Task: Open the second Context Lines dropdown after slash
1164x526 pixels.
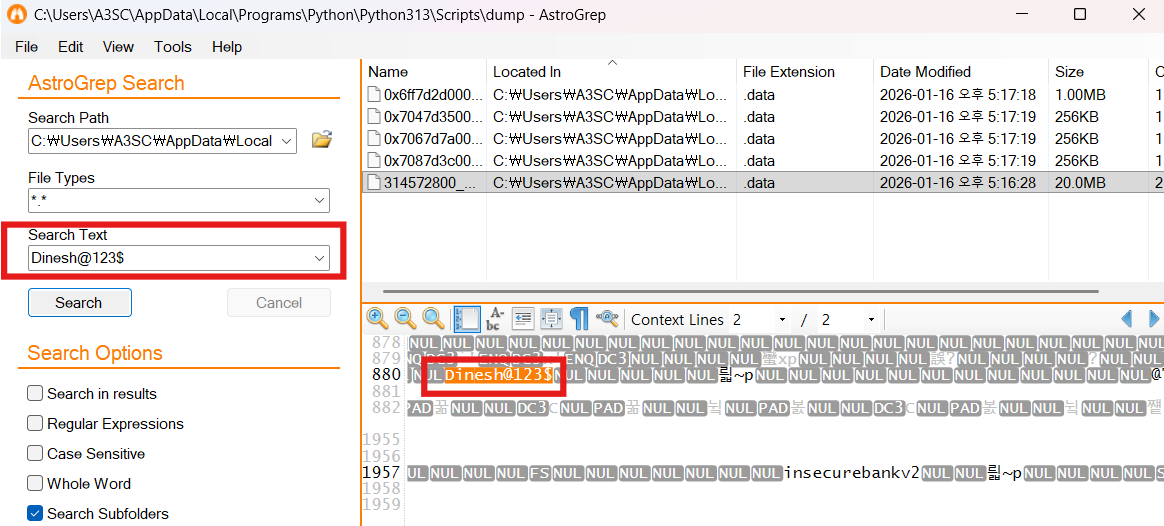Action: pos(870,320)
